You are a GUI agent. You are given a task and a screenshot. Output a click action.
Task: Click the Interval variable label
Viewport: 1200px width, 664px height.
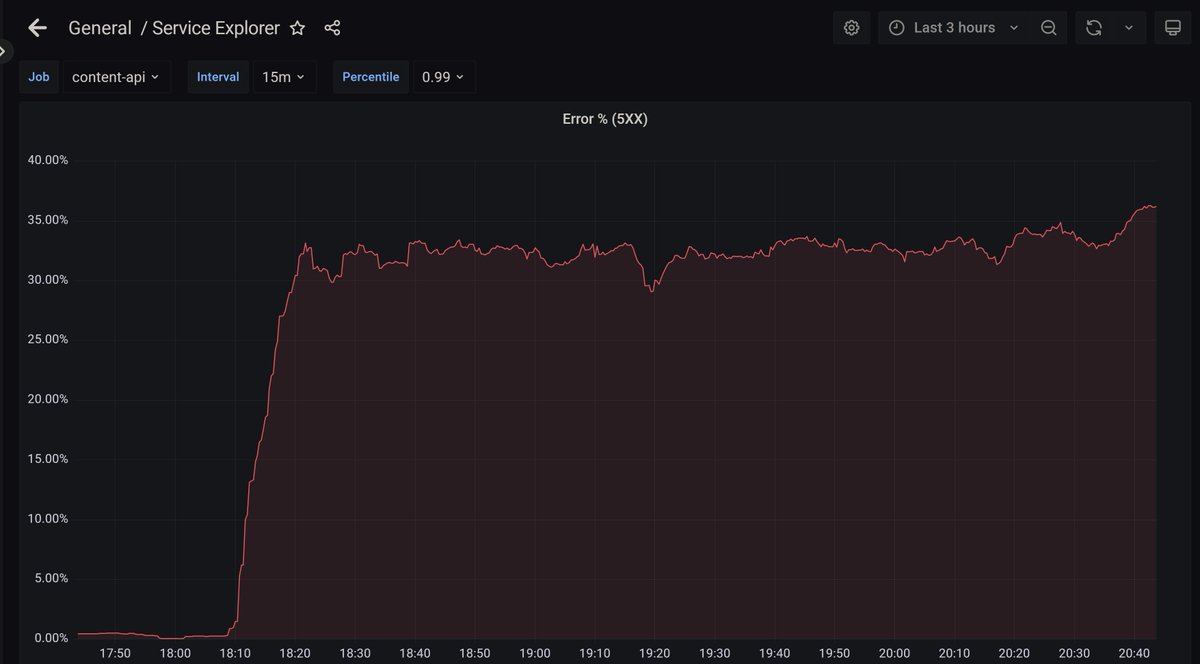(217, 76)
